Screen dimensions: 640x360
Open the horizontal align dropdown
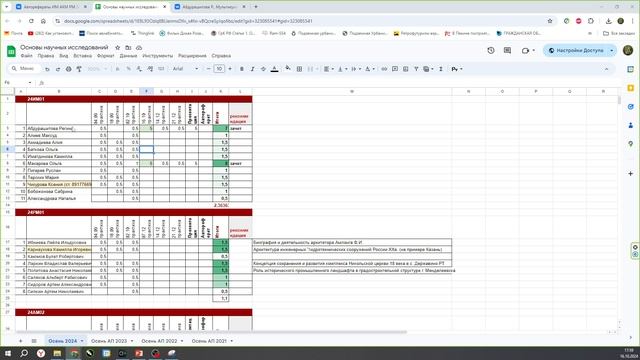329,69
